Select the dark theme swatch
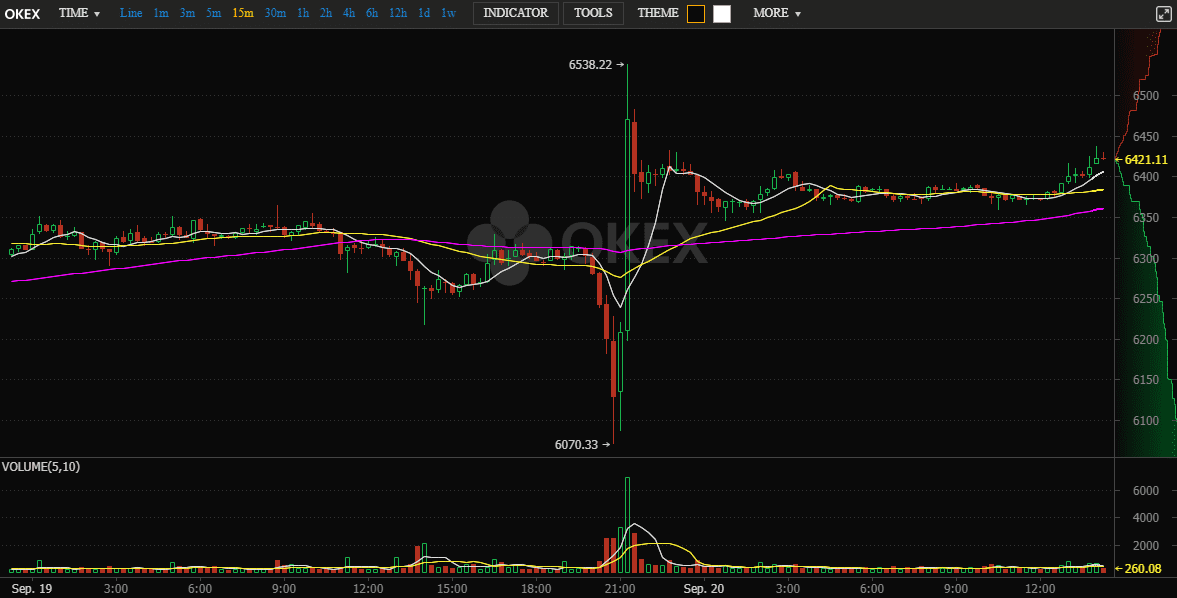This screenshot has width=1177, height=598. 696,14
